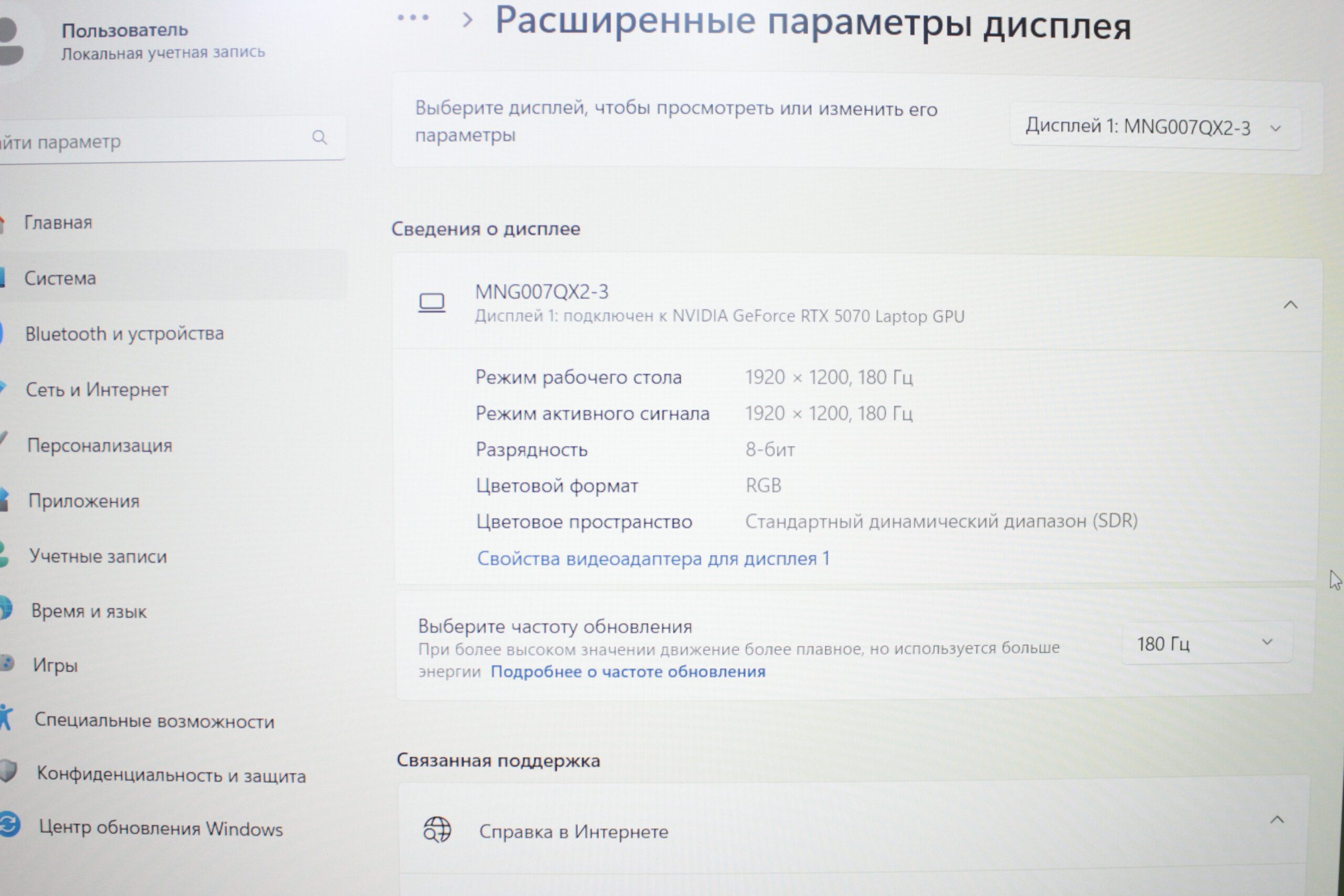The width and height of the screenshot is (1344, 896).
Task: Open the Сеть и Интернет section
Action: point(97,389)
